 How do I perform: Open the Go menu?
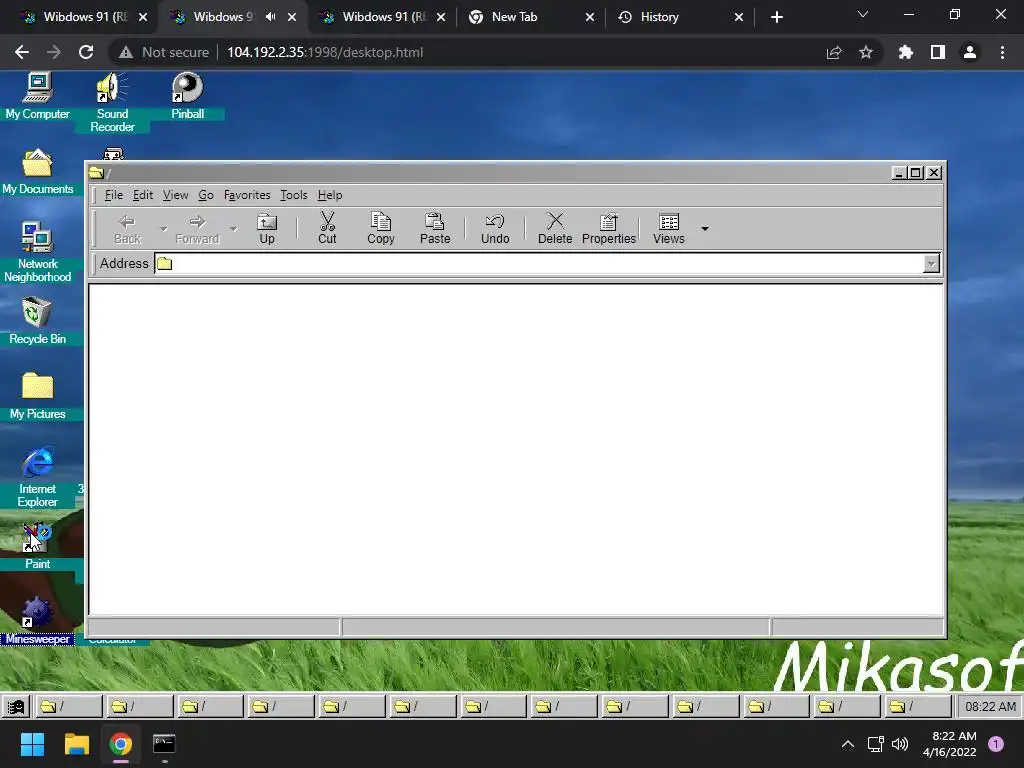point(206,195)
